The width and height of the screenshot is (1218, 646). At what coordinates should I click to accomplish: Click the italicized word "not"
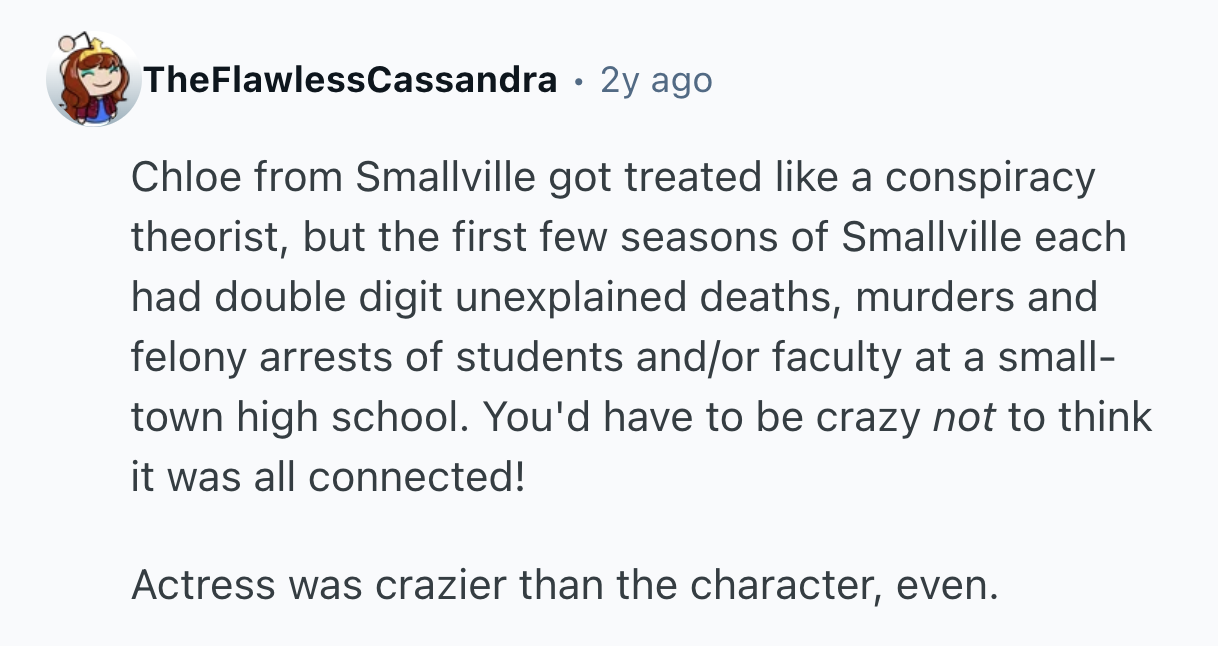[963, 417]
